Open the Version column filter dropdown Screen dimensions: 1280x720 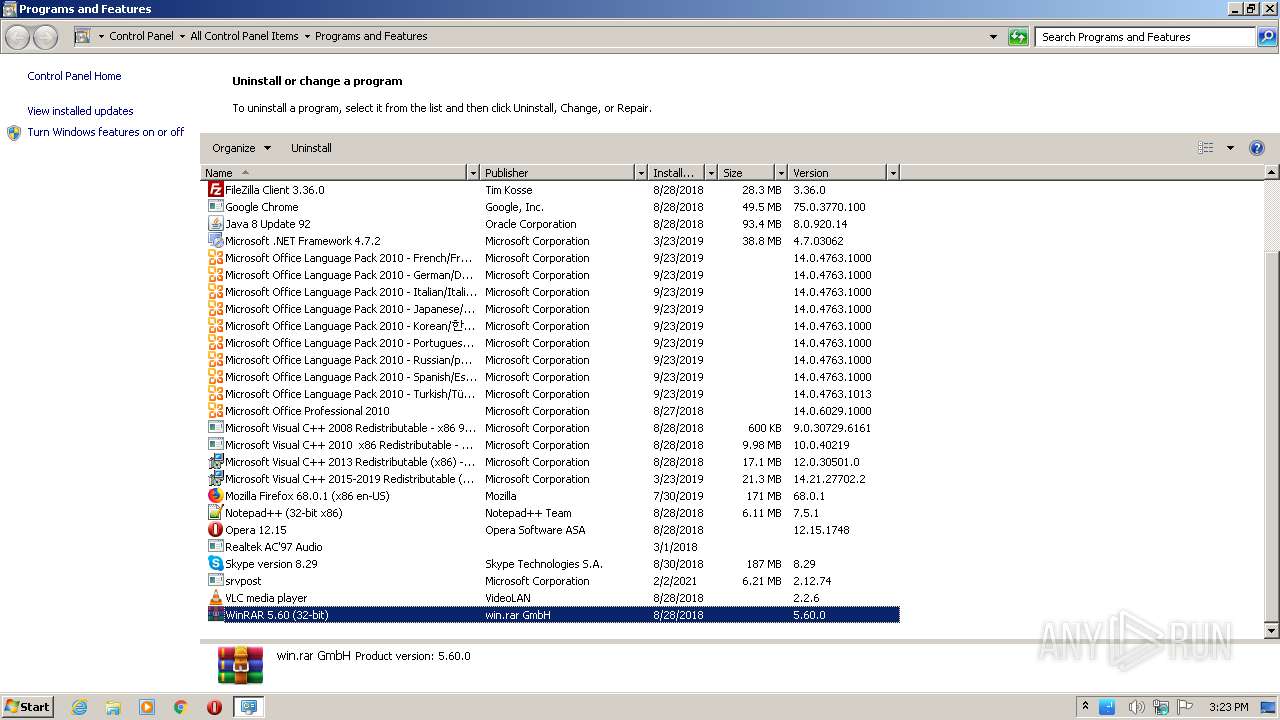893,173
